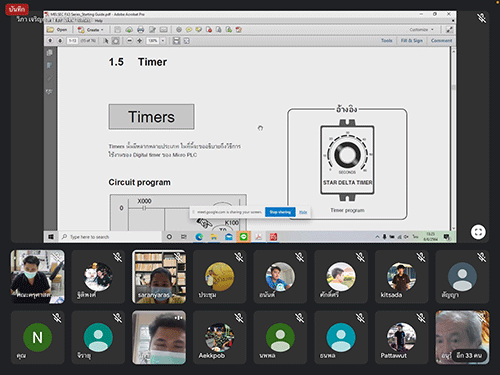The width and height of the screenshot is (500, 375).
Task: Click the Windows Start button
Action: (51, 237)
